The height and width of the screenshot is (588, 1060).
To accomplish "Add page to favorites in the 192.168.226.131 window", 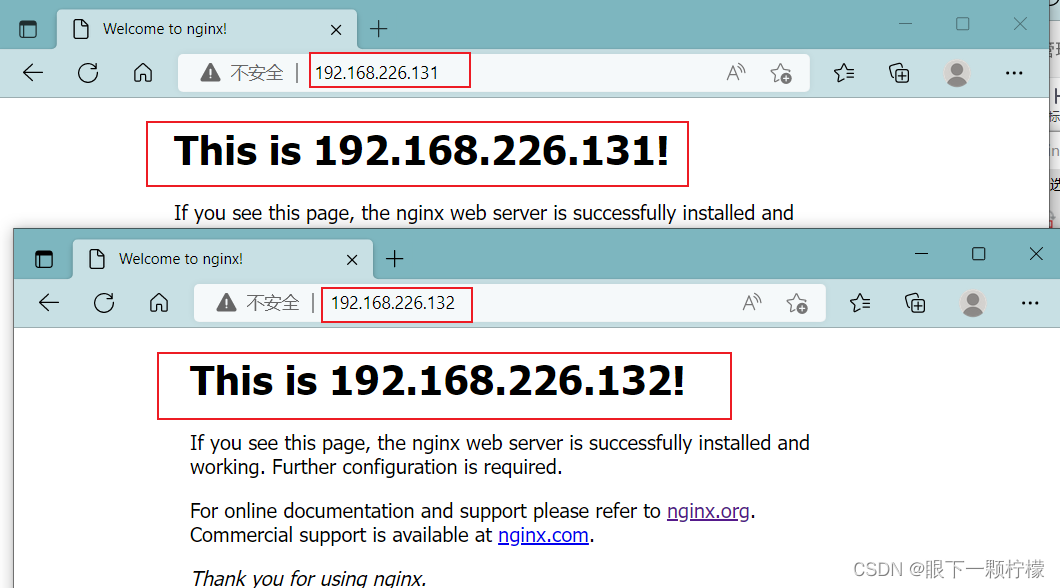I will (781, 73).
